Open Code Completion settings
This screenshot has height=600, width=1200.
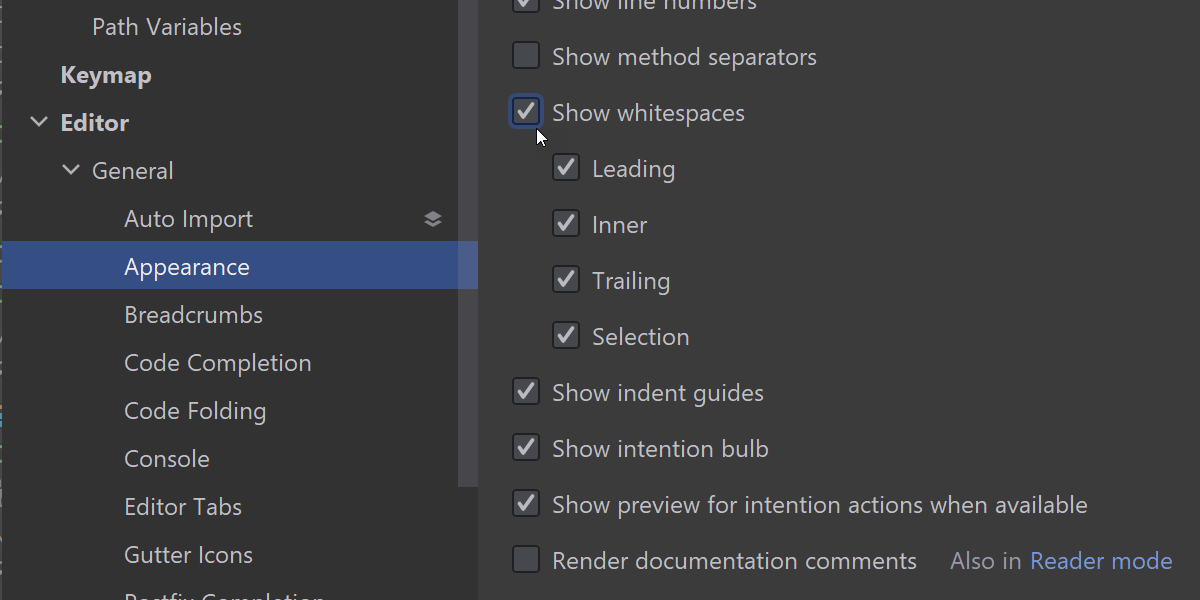pos(217,363)
